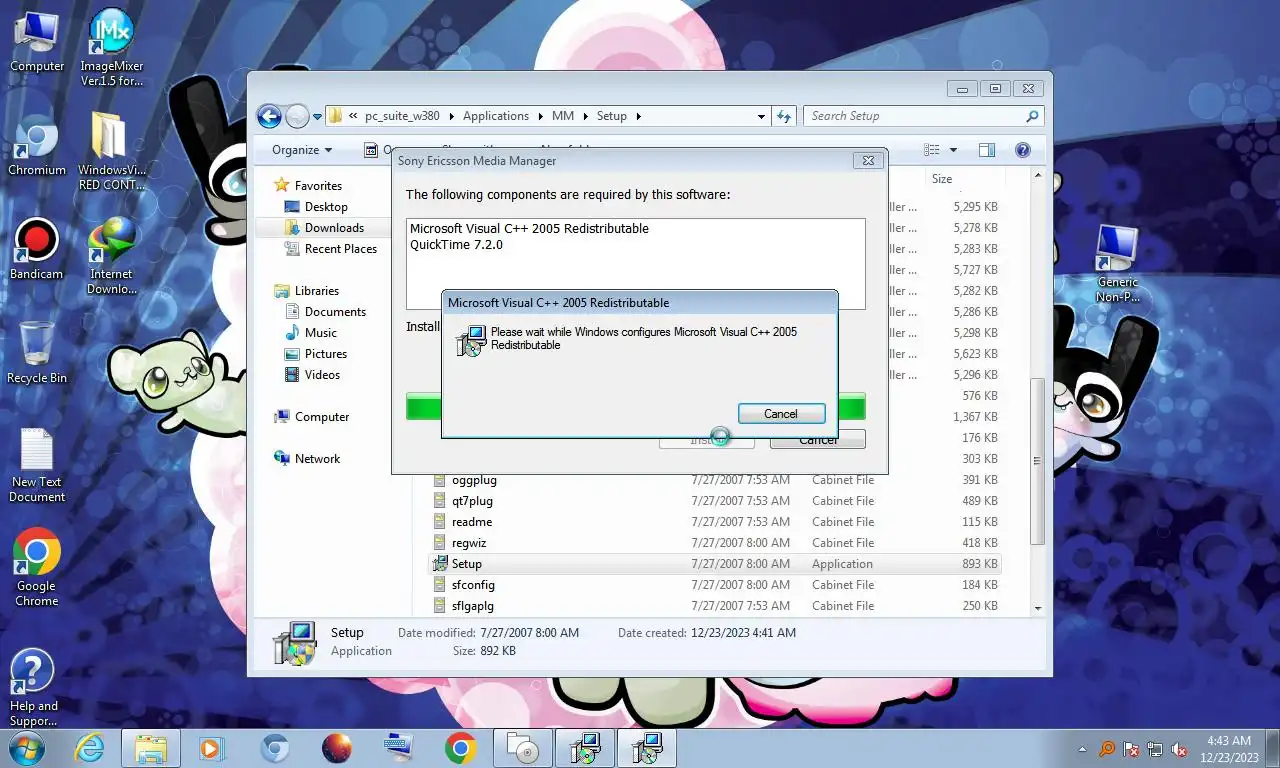Click the orange magnifier tray icon
Viewport: 1280px width, 768px height.
tap(1108, 749)
